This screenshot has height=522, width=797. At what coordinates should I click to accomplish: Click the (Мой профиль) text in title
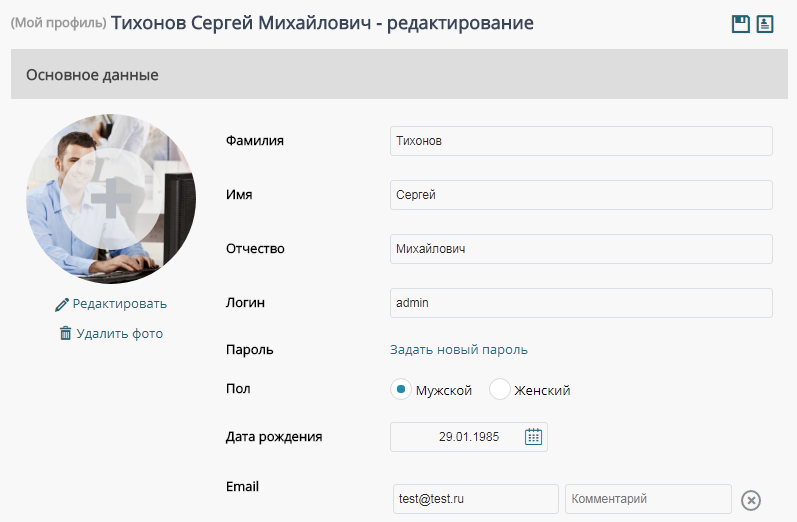click(x=58, y=23)
